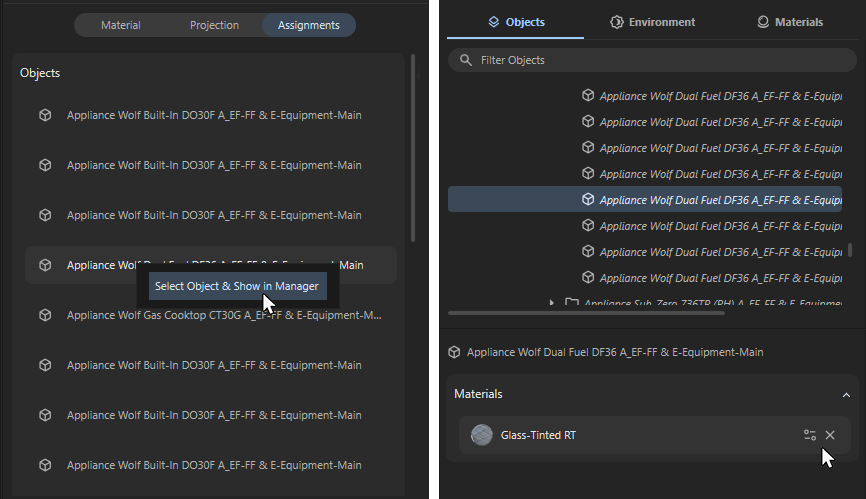Click the cube icon of the highlighted Assignments row
Viewport: 866px width, 499px height.
pos(45,265)
